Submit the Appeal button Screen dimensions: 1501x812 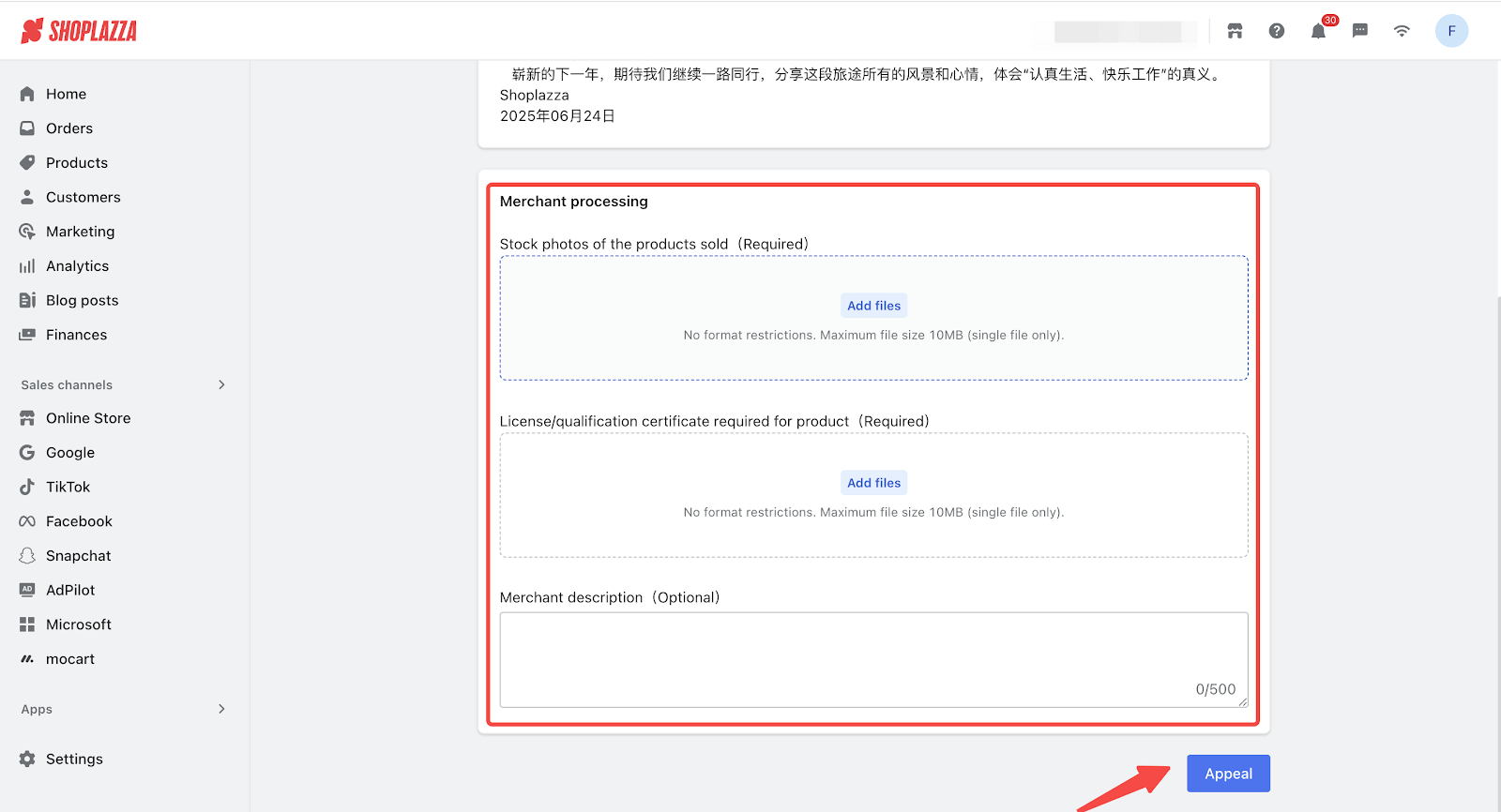point(1228,774)
